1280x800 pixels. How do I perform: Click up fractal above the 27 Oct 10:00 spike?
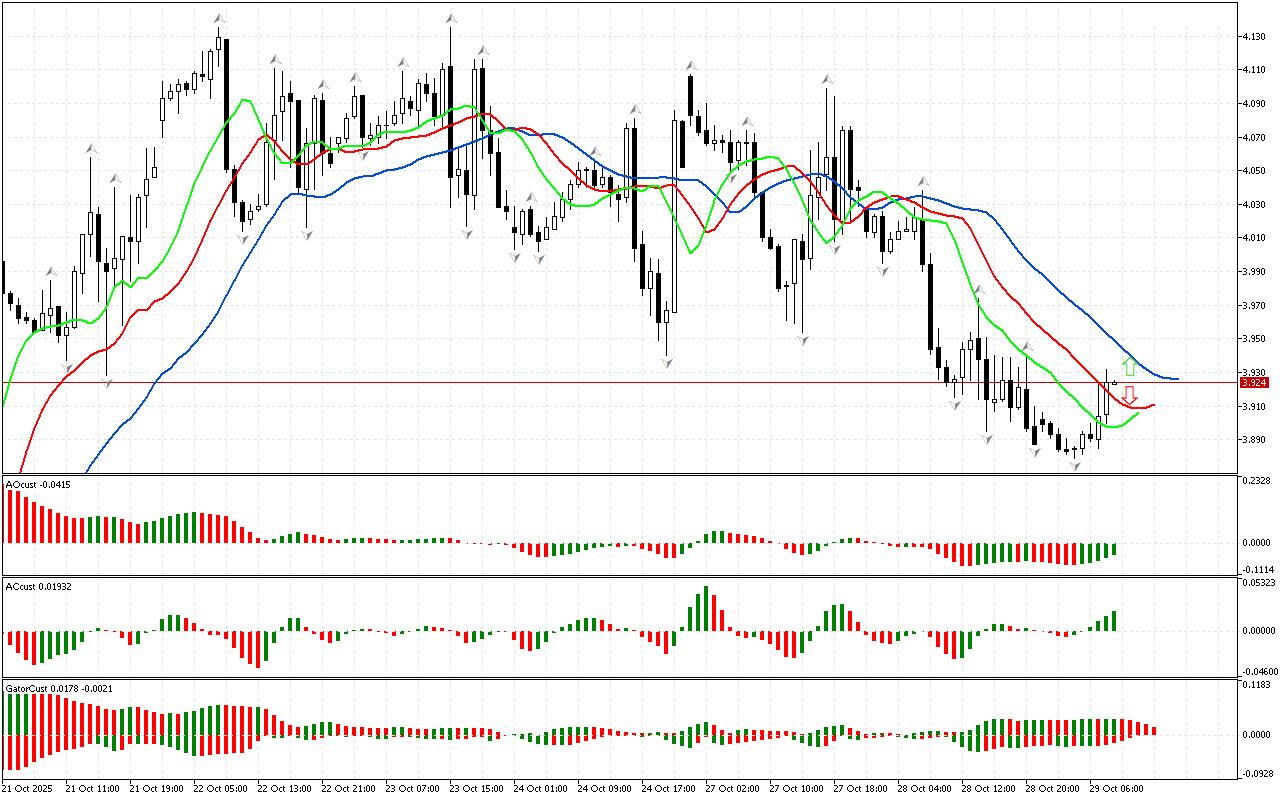coord(827,78)
